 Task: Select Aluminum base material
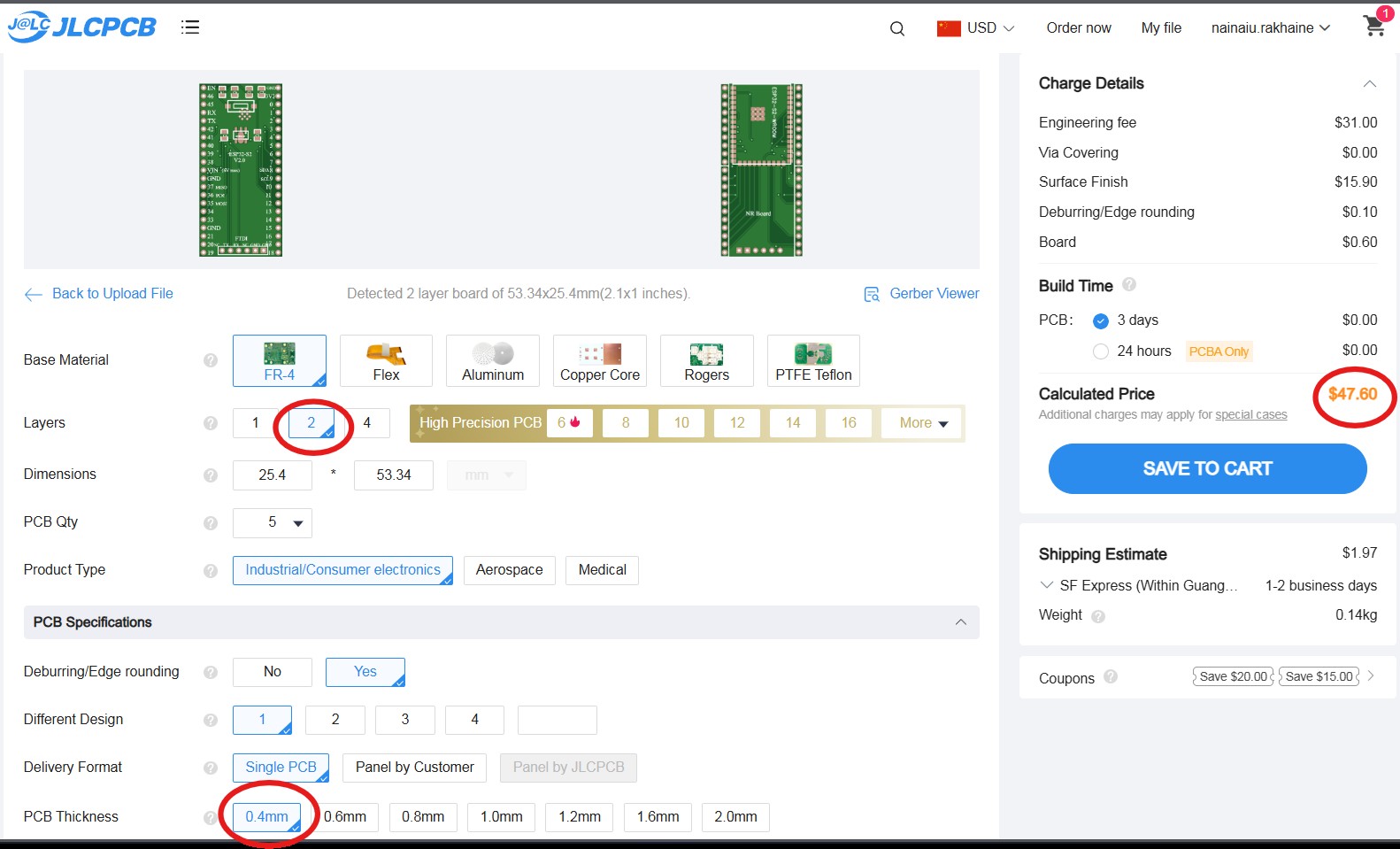(493, 360)
